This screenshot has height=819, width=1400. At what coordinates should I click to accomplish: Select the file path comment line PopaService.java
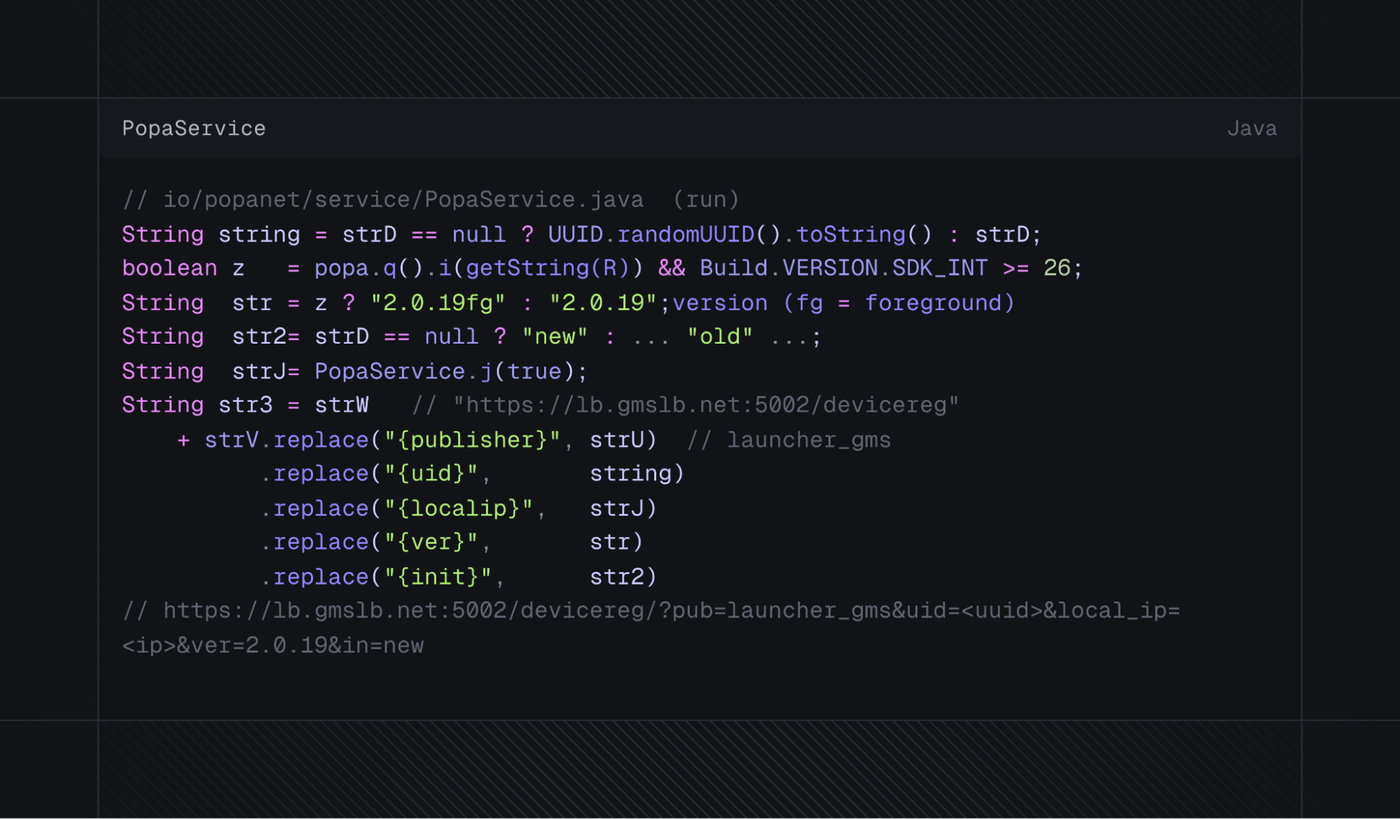click(x=431, y=200)
